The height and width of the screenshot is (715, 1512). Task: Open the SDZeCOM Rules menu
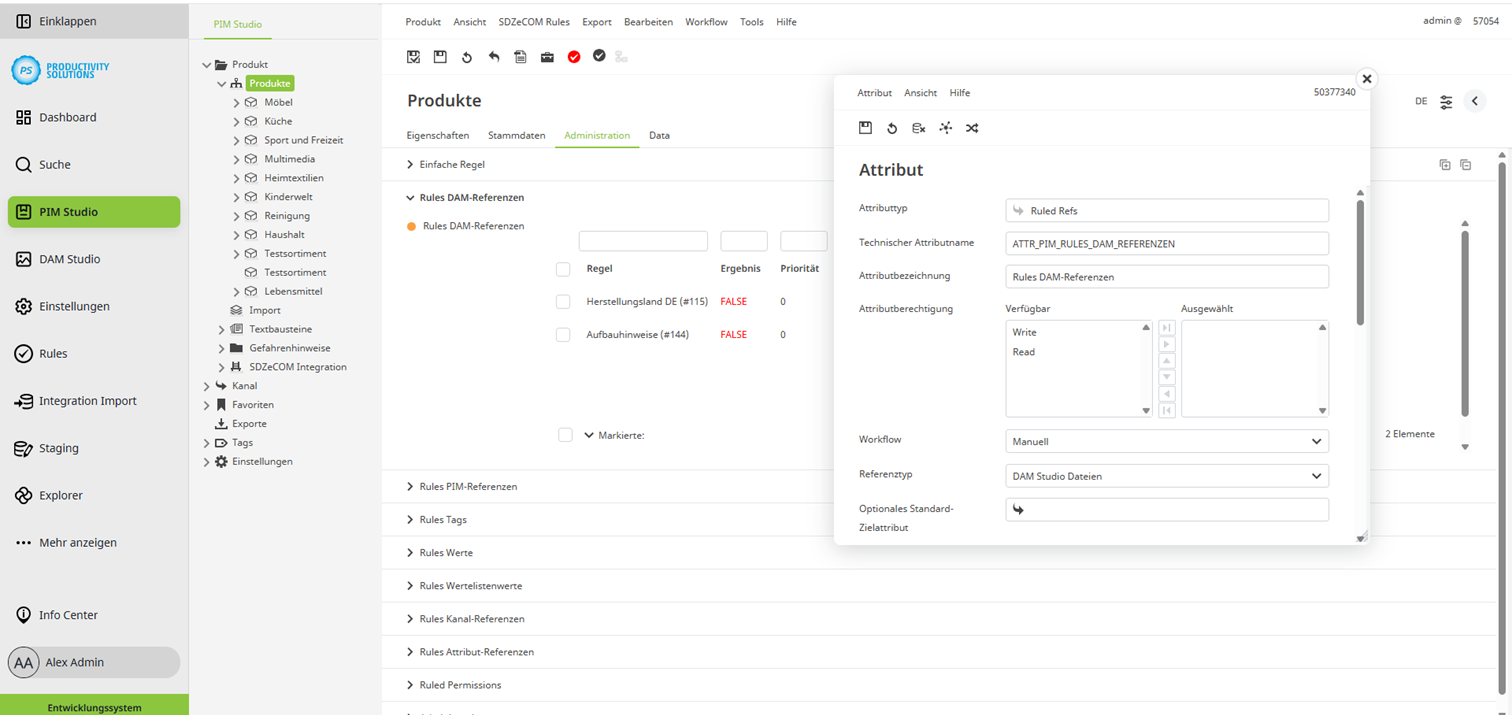point(534,22)
